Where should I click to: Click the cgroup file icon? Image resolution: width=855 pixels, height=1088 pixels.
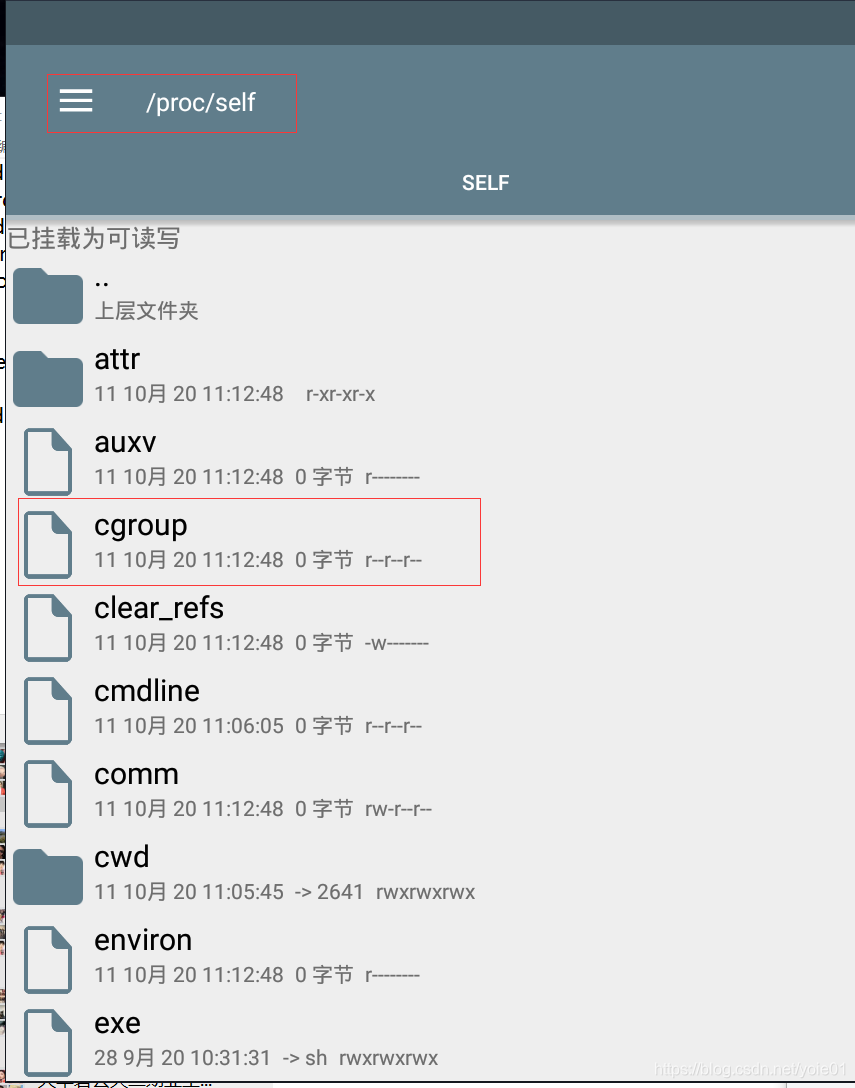click(x=48, y=545)
